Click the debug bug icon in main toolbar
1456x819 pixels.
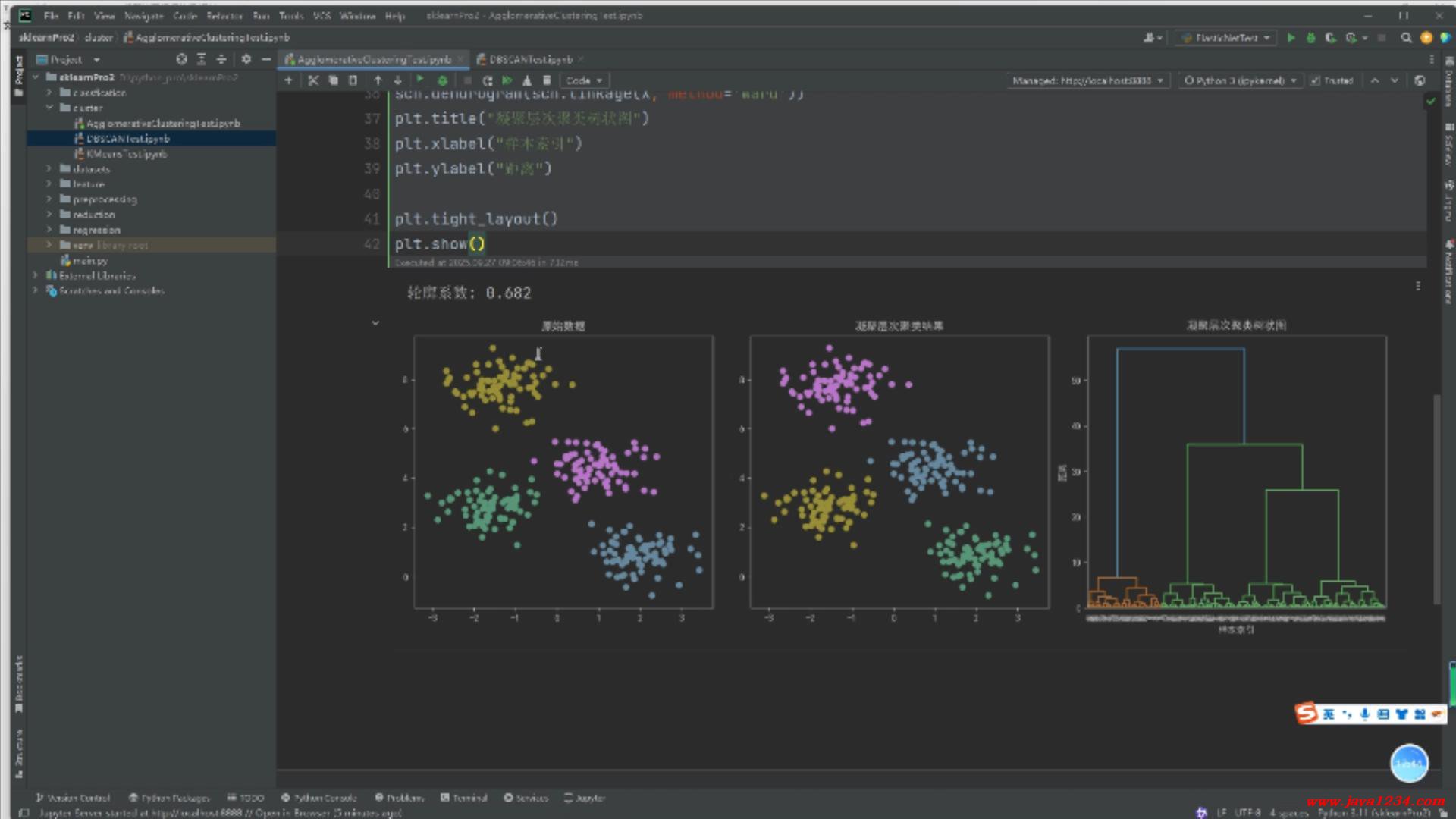tap(1310, 37)
